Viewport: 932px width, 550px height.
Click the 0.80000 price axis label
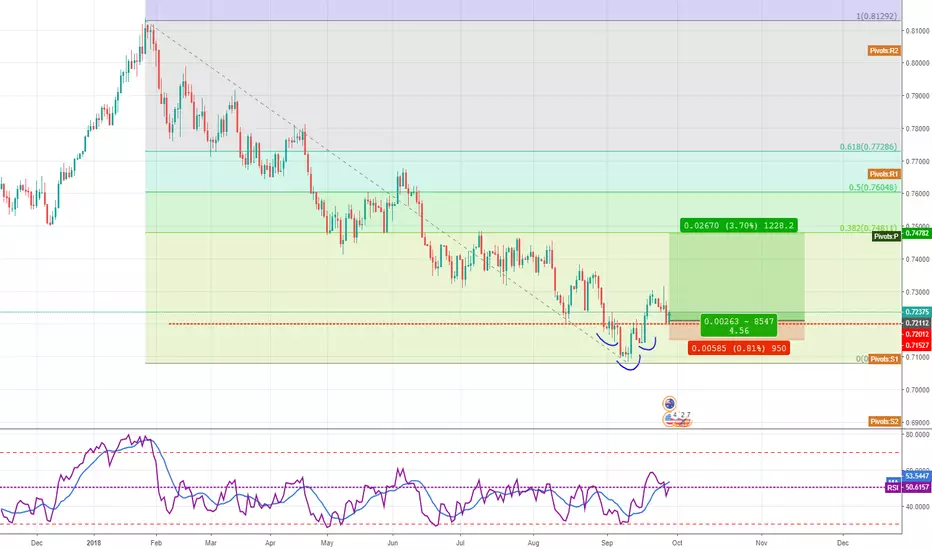[917, 63]
